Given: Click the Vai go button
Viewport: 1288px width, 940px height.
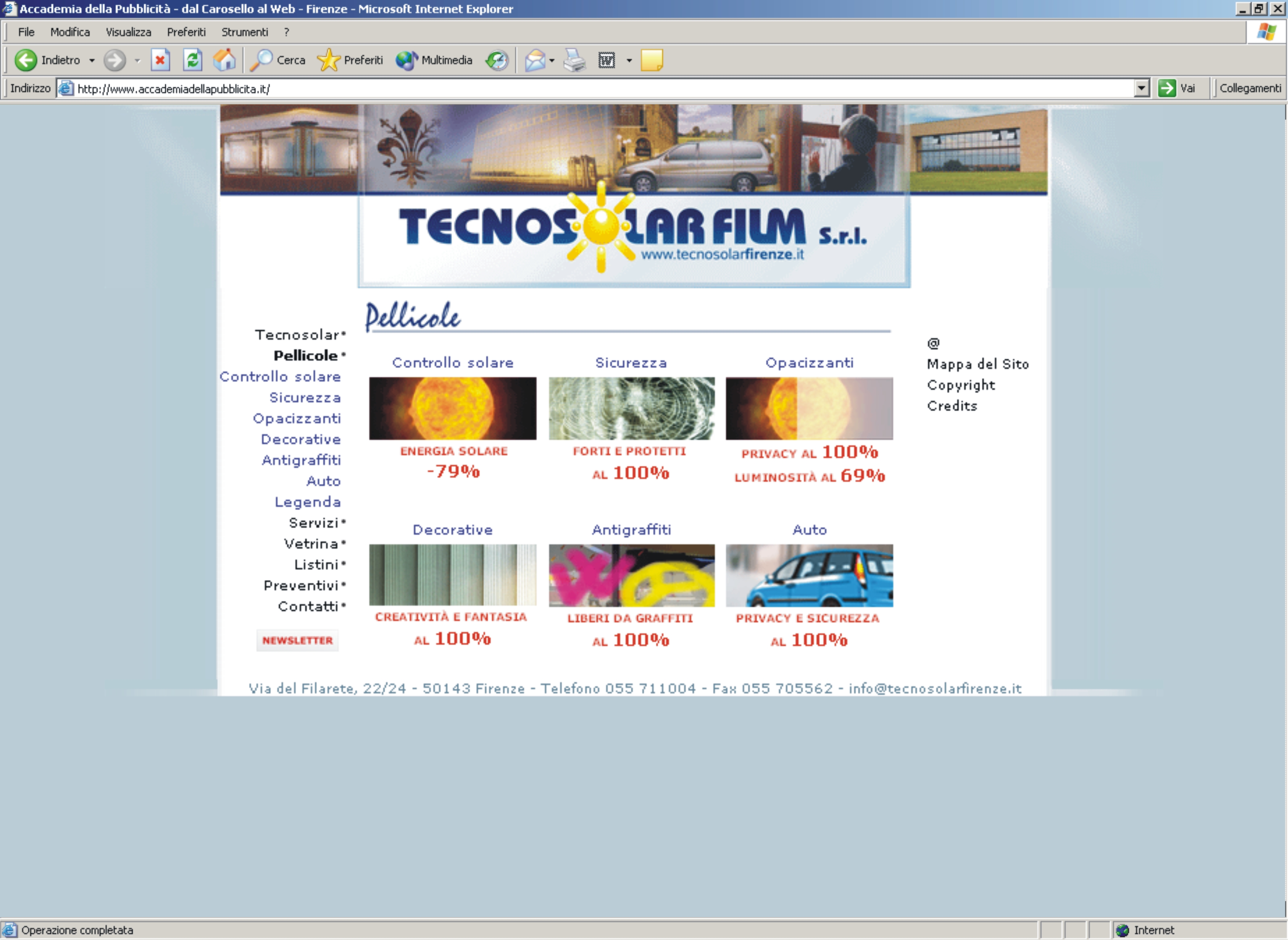Looking at the screenshot, I should (1177, 89).
